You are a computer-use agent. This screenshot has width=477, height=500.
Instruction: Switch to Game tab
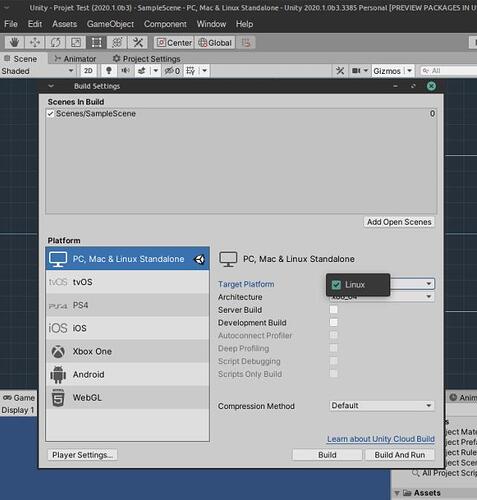(x=19, y=398)
